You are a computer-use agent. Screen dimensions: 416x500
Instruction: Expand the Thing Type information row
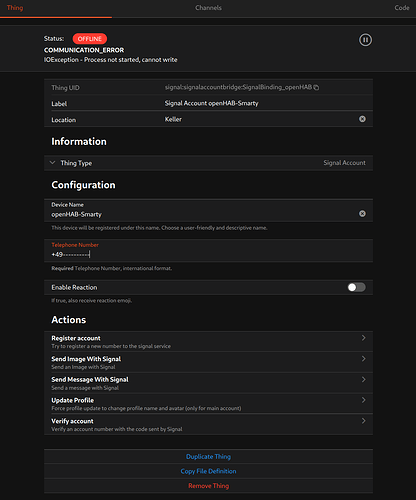pyautogui.click(x=208, y=163)
